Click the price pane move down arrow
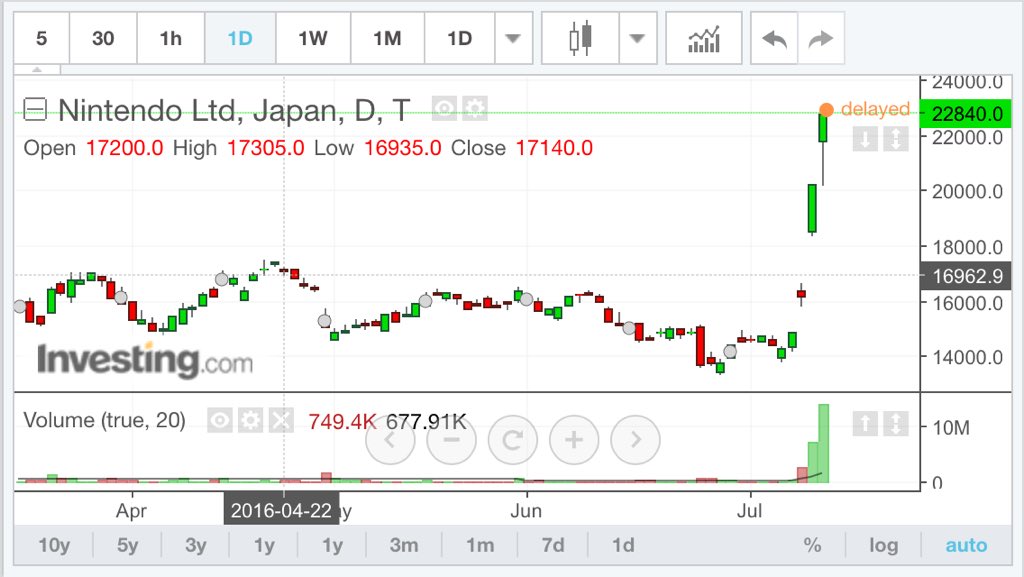 tap(865, 138)
